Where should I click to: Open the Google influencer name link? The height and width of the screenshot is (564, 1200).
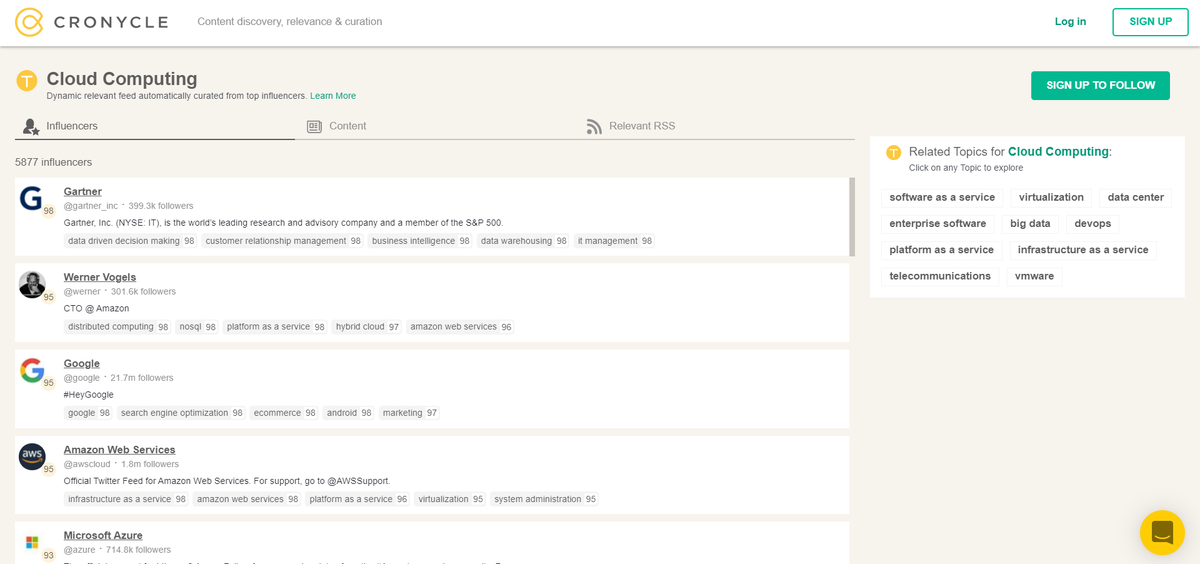[82, 363]
